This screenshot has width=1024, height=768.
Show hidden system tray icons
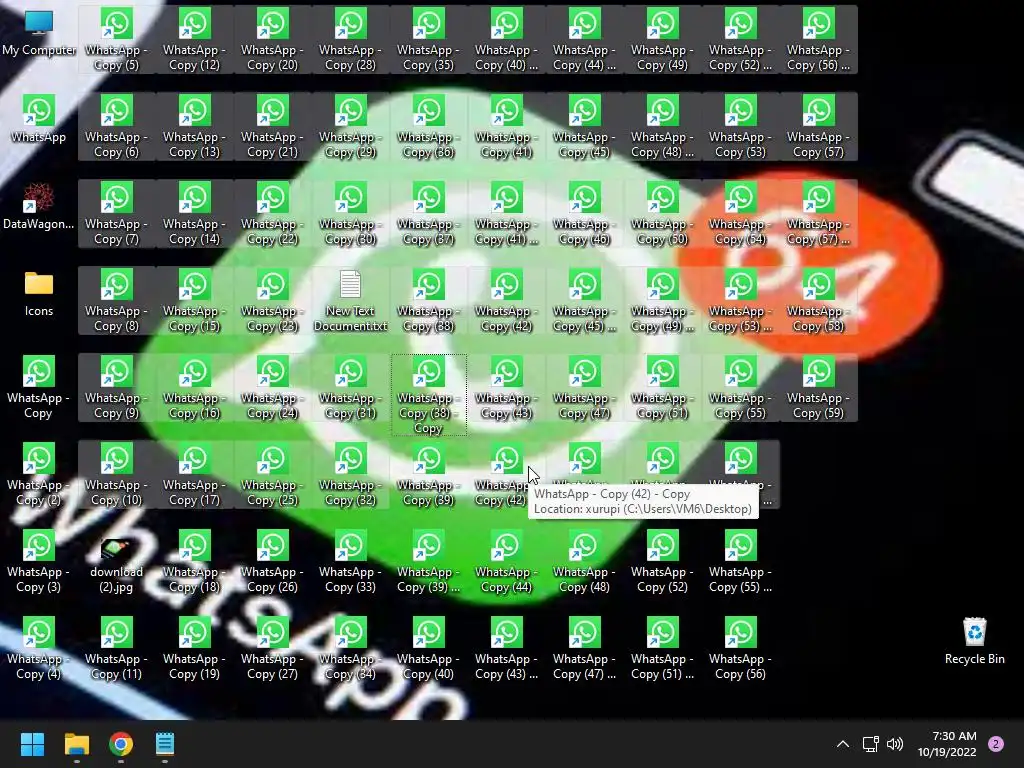click(x=843, y=744)
